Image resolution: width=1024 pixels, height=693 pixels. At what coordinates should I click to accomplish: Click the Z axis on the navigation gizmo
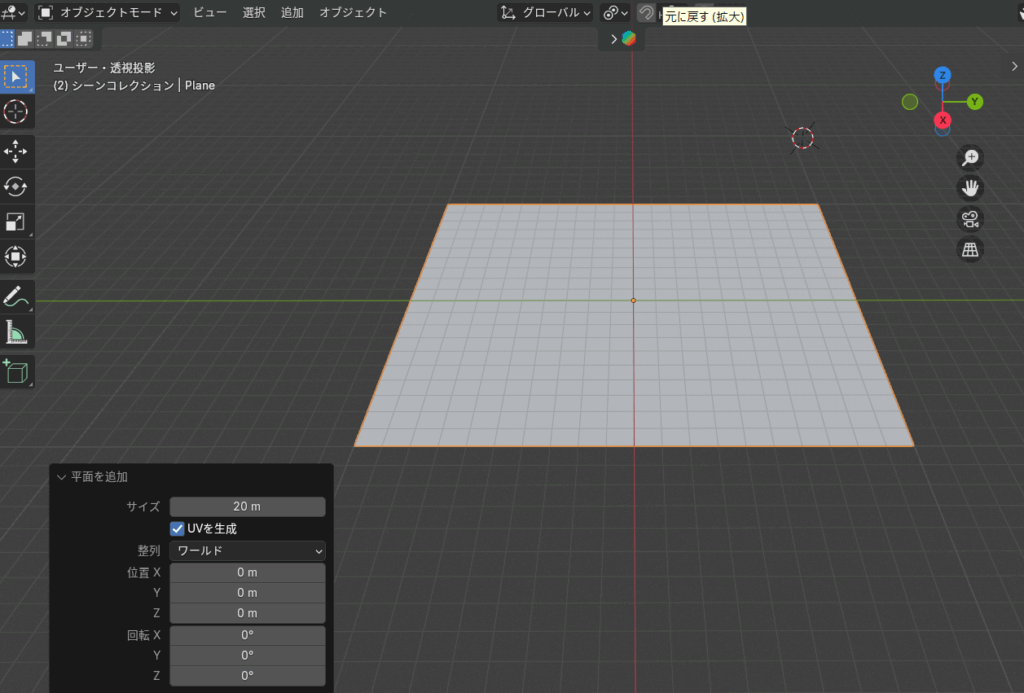(x=941, y=72)
